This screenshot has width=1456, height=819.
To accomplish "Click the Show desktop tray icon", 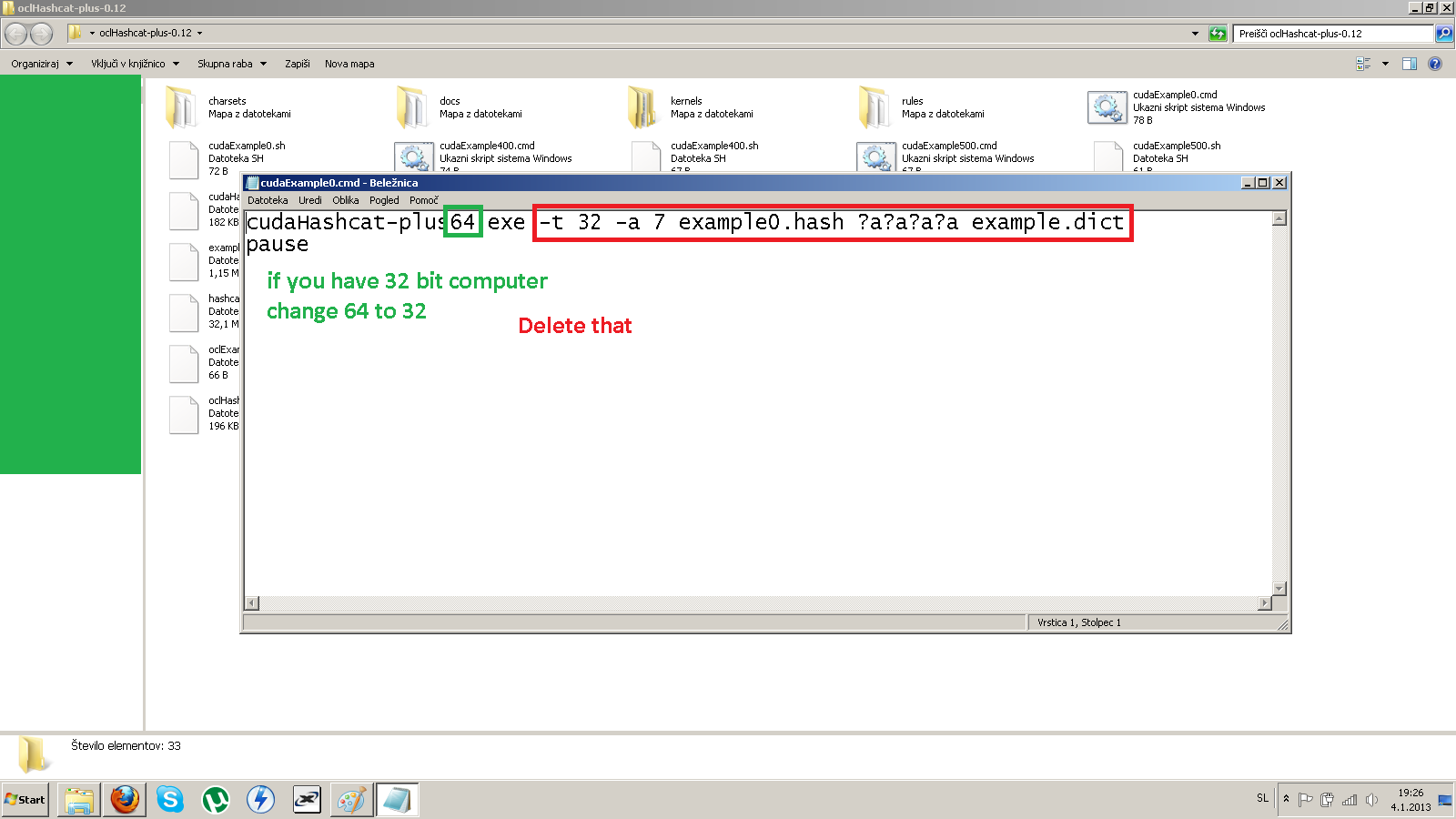I will pos(1445,800).
